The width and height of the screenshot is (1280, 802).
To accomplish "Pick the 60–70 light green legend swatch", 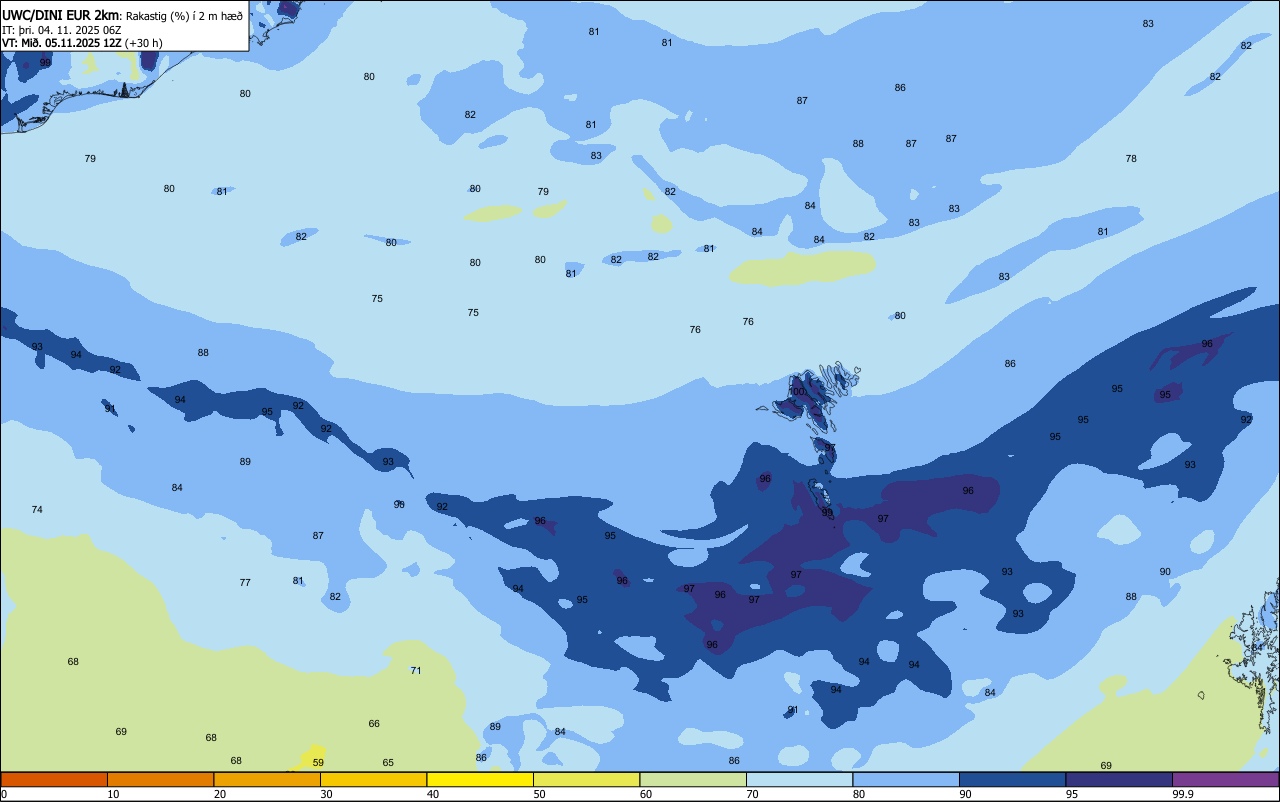I will point(693,779).
